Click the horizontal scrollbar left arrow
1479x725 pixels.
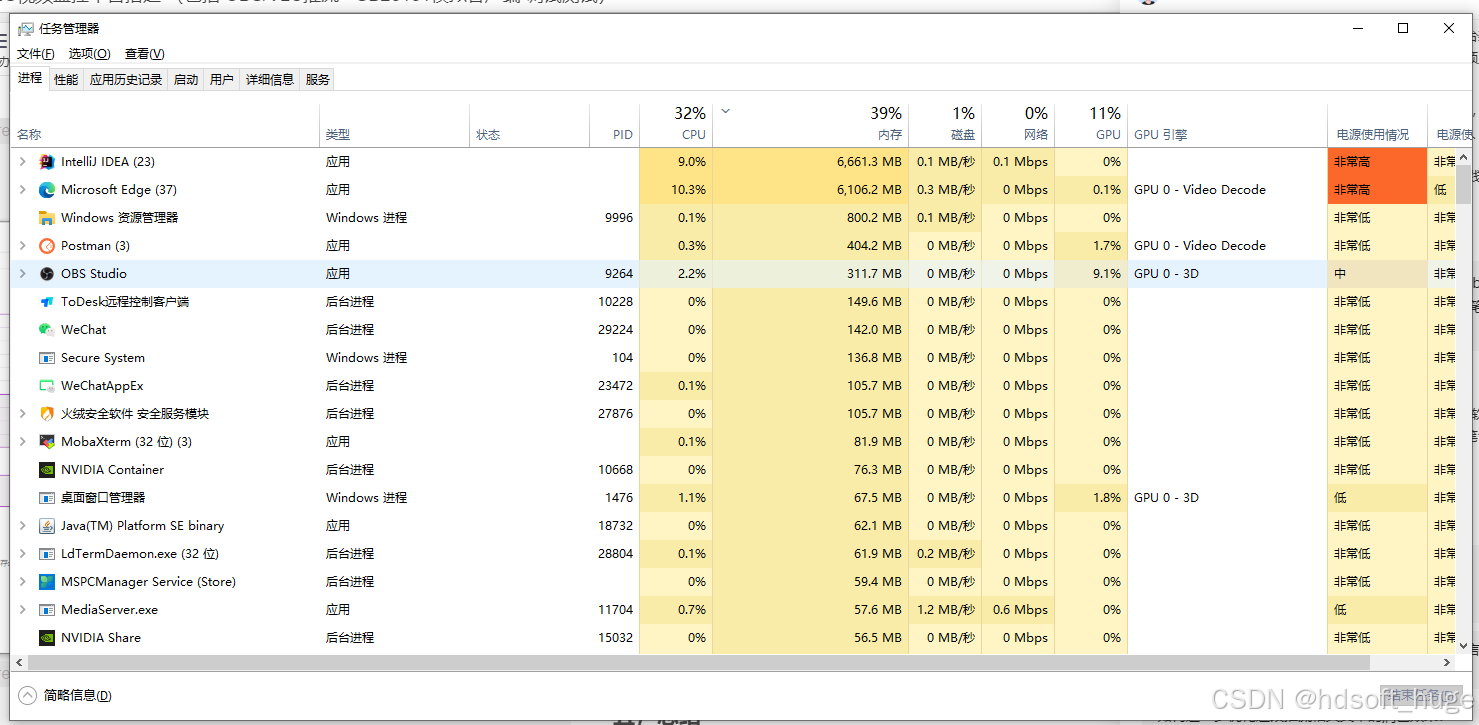19,663
